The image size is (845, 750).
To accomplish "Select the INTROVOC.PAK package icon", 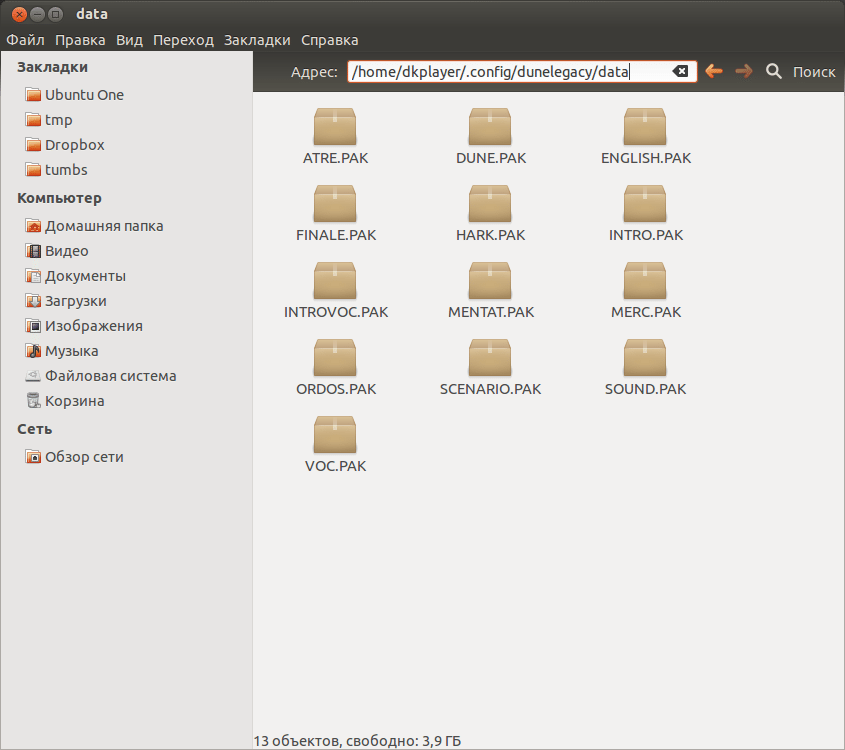I will pos(335,281).
